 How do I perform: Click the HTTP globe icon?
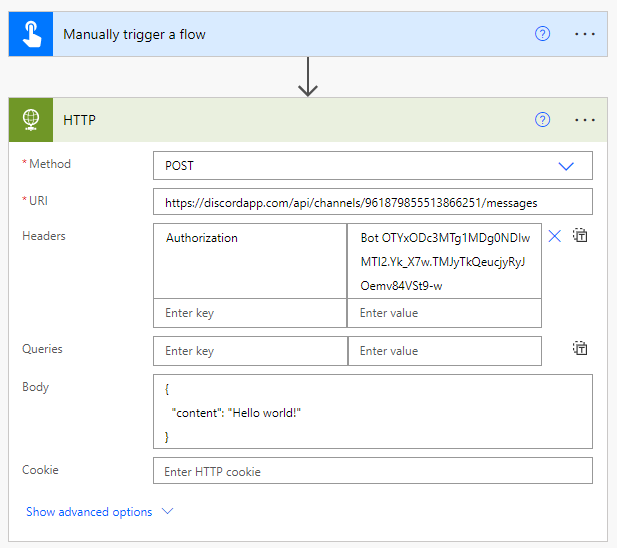point(30,120)
